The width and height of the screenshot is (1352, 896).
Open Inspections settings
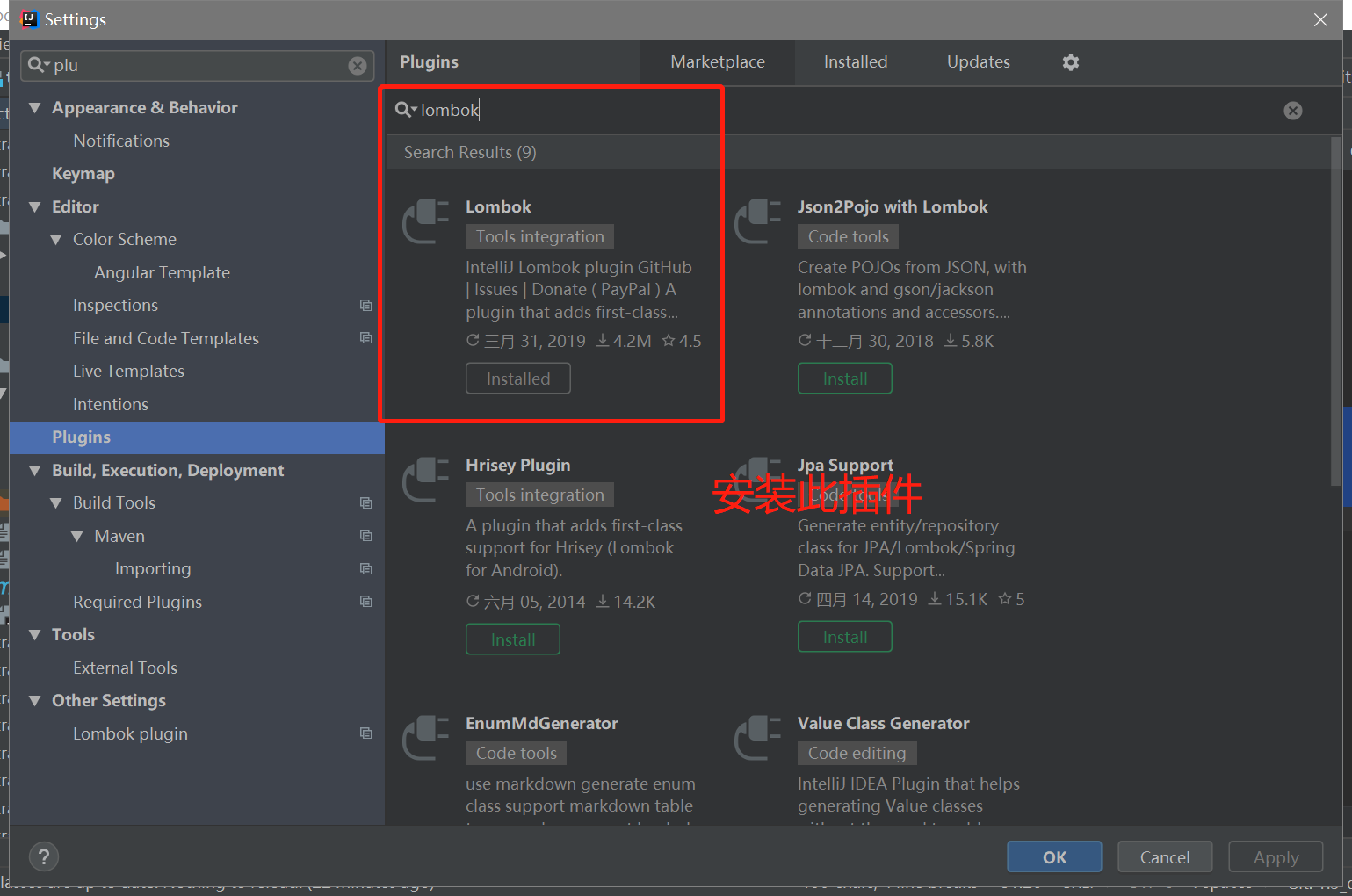pos(115,306)
